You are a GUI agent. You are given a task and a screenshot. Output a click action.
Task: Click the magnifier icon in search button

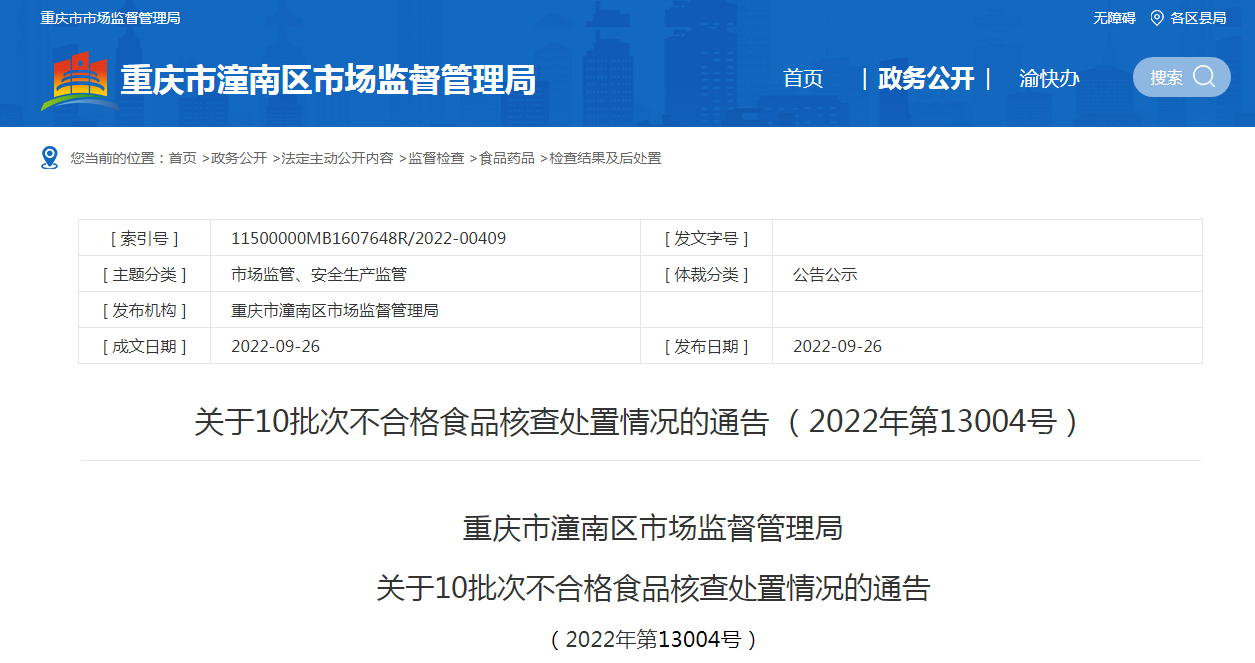pyautogui.click(x=1204, y=77)
